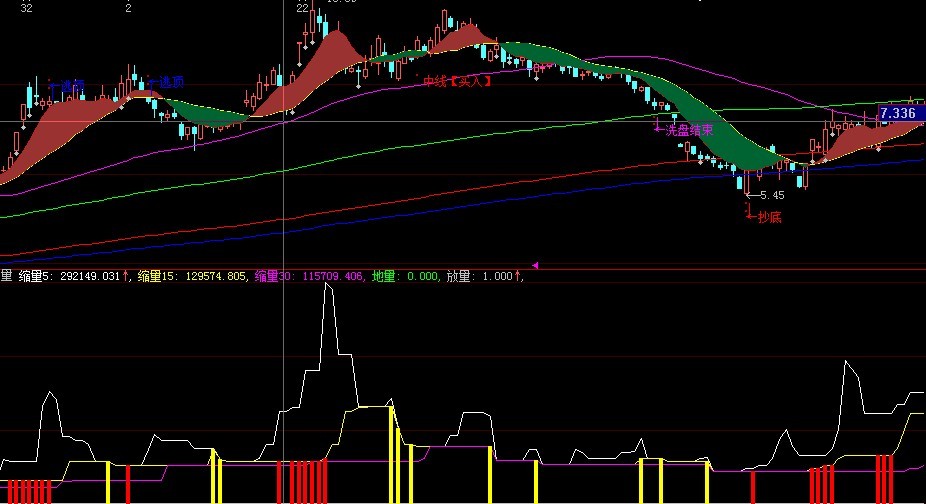This screenshot has height=504, width=926.
Task: Select the 缩量5: 292149.031 indicator value
Action: click(x=73, y=276)
